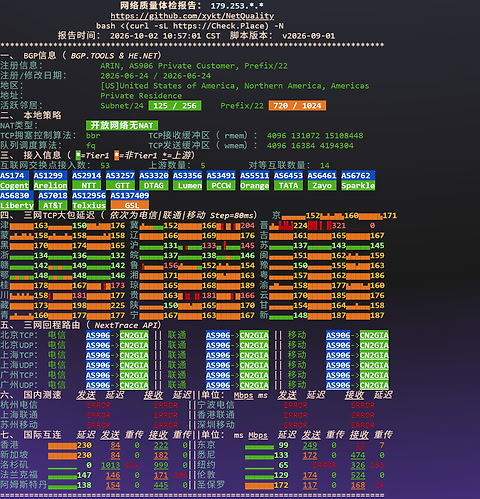Click the AS2914 badge
Viewport: 480px width, 499px height.
[x=87, y=175]
